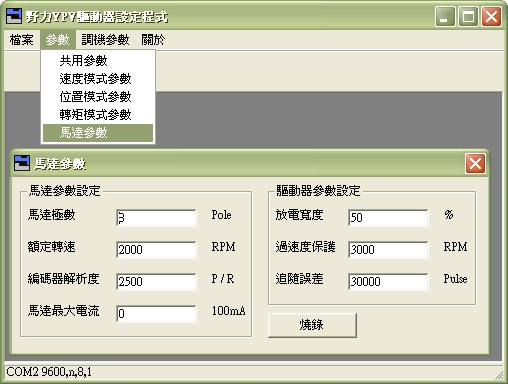508x384 pixels.
Task: Click the 馬達極數 input field
Action: pos(156,218)
